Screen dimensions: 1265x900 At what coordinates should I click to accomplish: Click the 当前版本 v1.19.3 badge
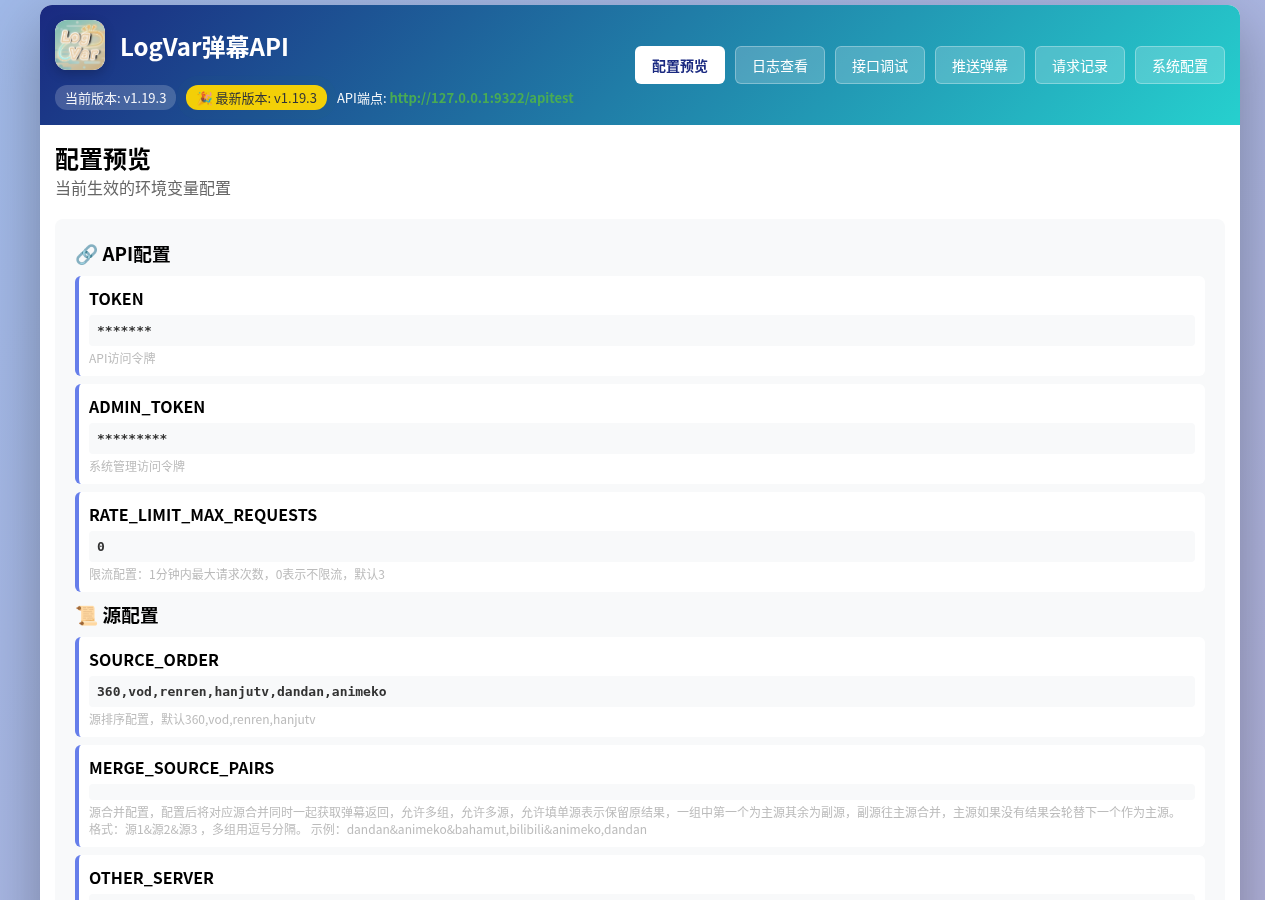click(x=116, y=98)
